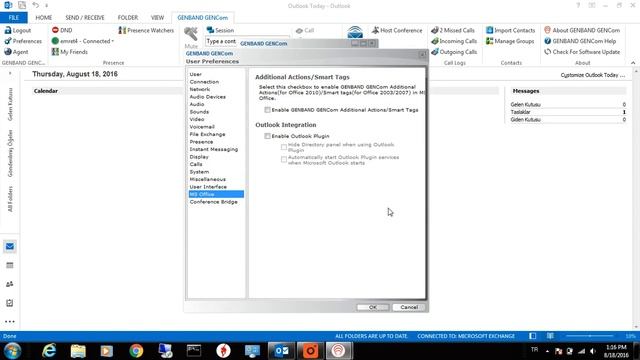
Task: Switch to Calendar view in Outlook sidebar
Action: coord(10,265)
